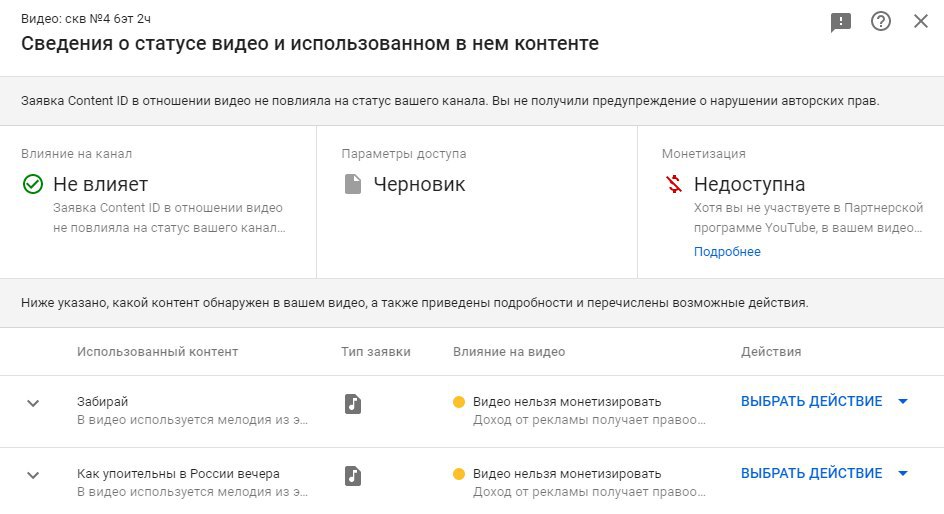
Task: Click yellow status dot in Забирай row
Action: [459, 402]
